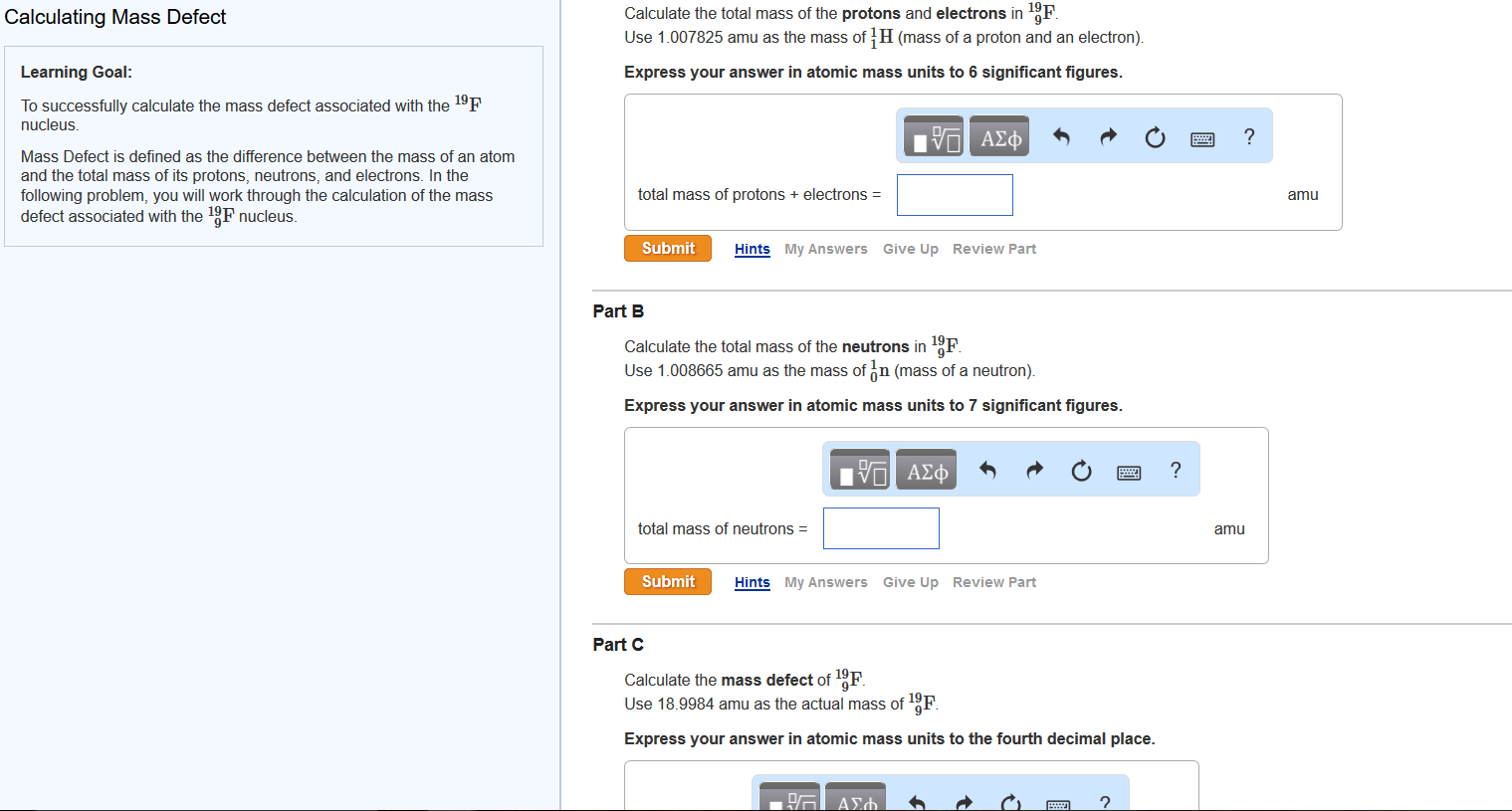Open My Answers for Part B
1512x811 pixels.
tap(826, 582)
